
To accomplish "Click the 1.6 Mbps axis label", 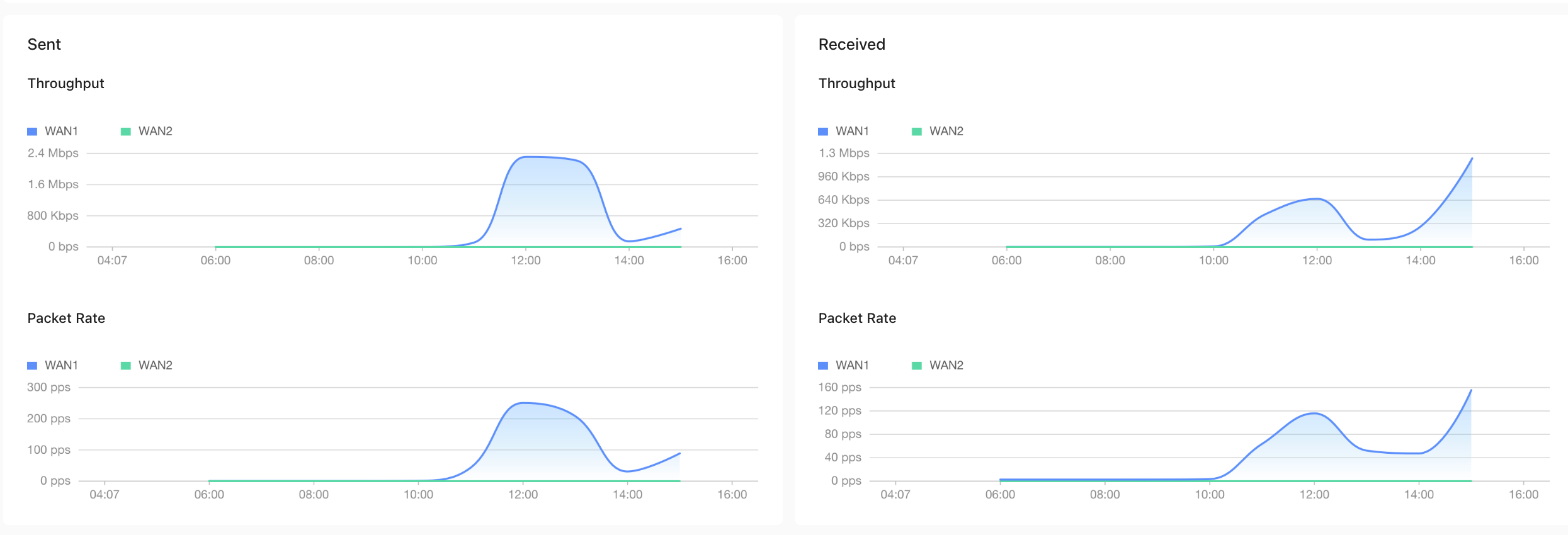I will click(x=53, y=184).
